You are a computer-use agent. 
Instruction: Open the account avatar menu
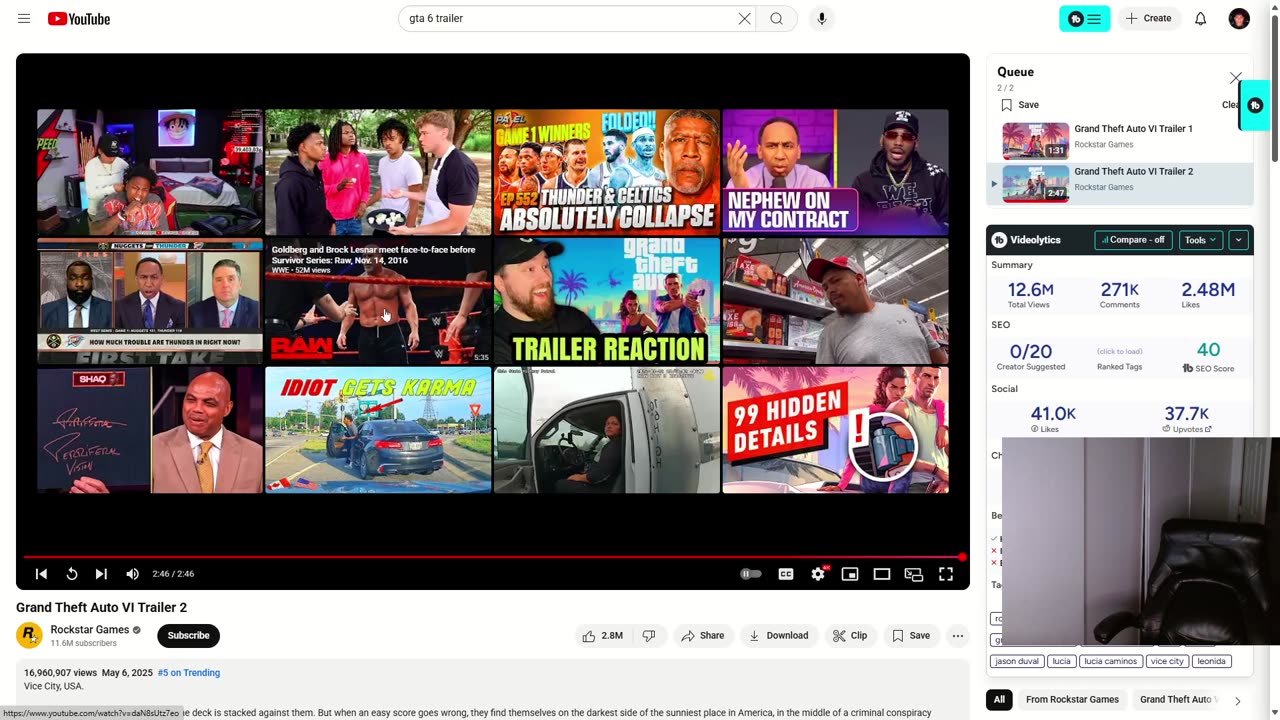click(x=1239, y=19)
